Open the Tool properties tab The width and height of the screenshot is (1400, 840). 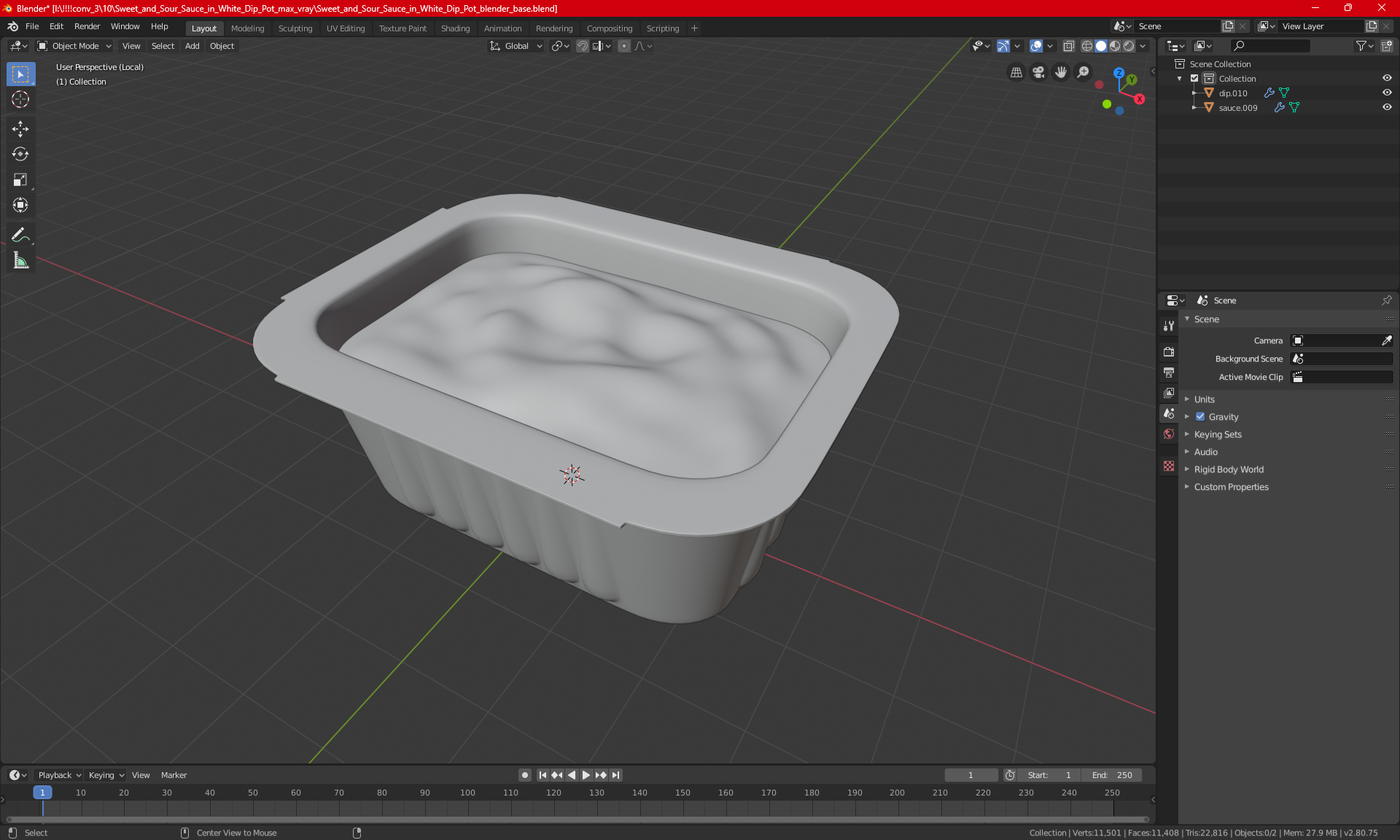pyautogui.click(x=1169, y=326)
